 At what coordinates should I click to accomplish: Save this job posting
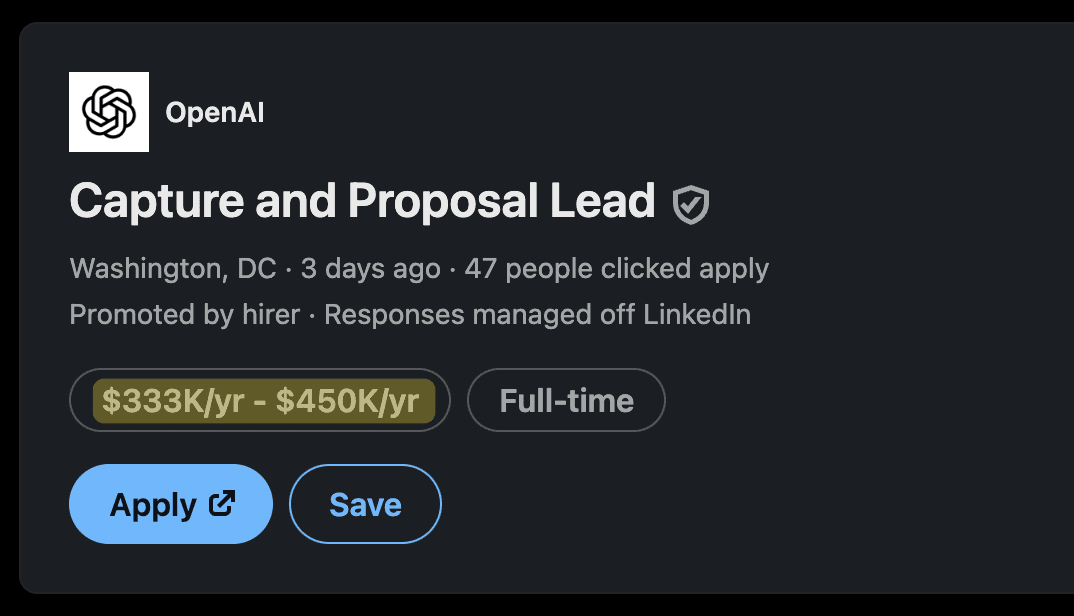[365, 504]
